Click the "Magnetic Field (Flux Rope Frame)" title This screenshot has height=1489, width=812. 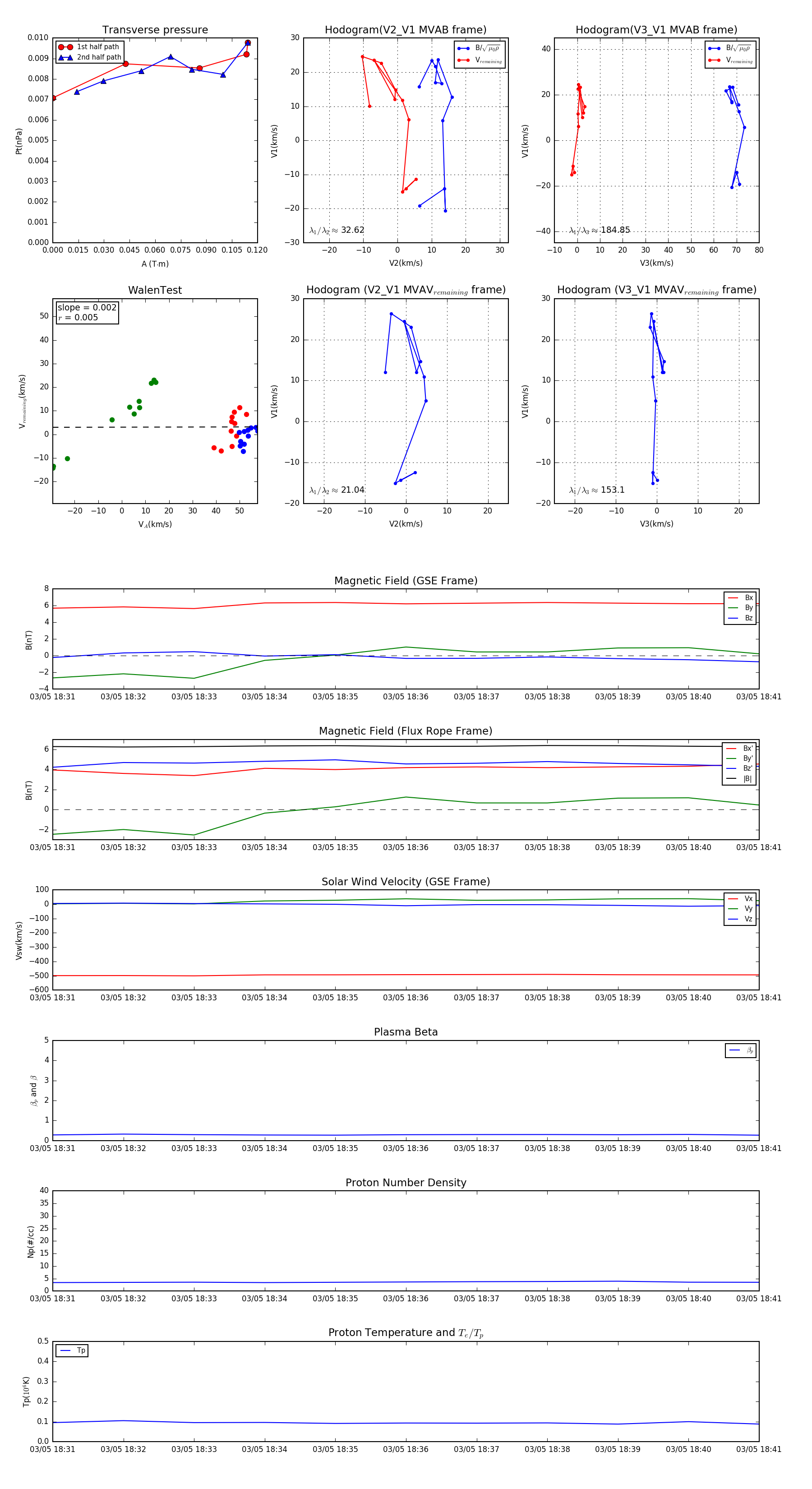pyautogui.click(x=405, y=731)
